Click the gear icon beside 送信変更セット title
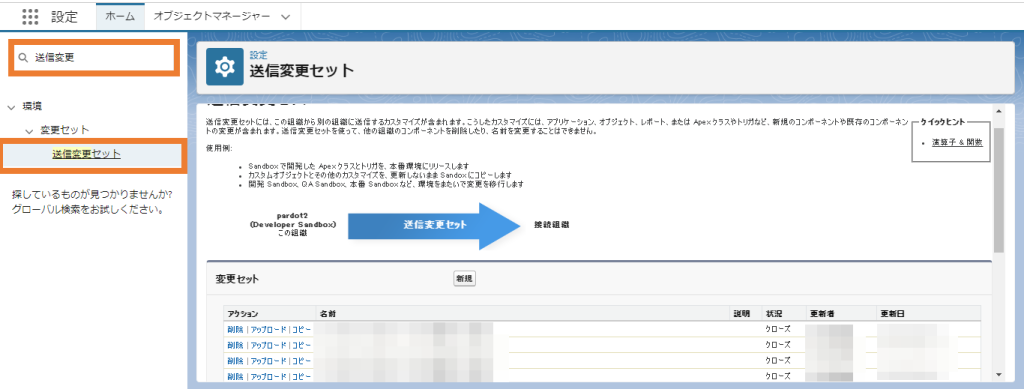Screen dimensions: 1024x389 225,67
